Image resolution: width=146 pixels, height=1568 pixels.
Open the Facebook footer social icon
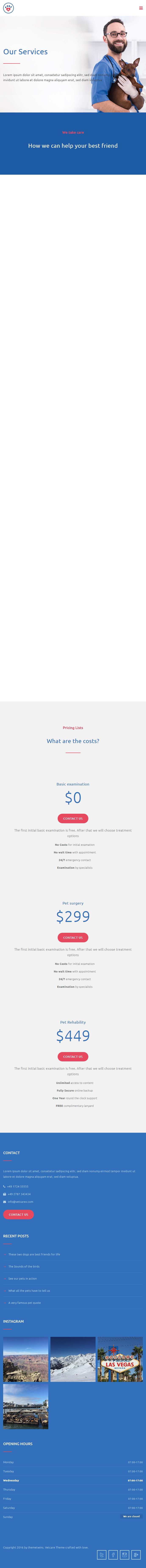coord(113,1555)
